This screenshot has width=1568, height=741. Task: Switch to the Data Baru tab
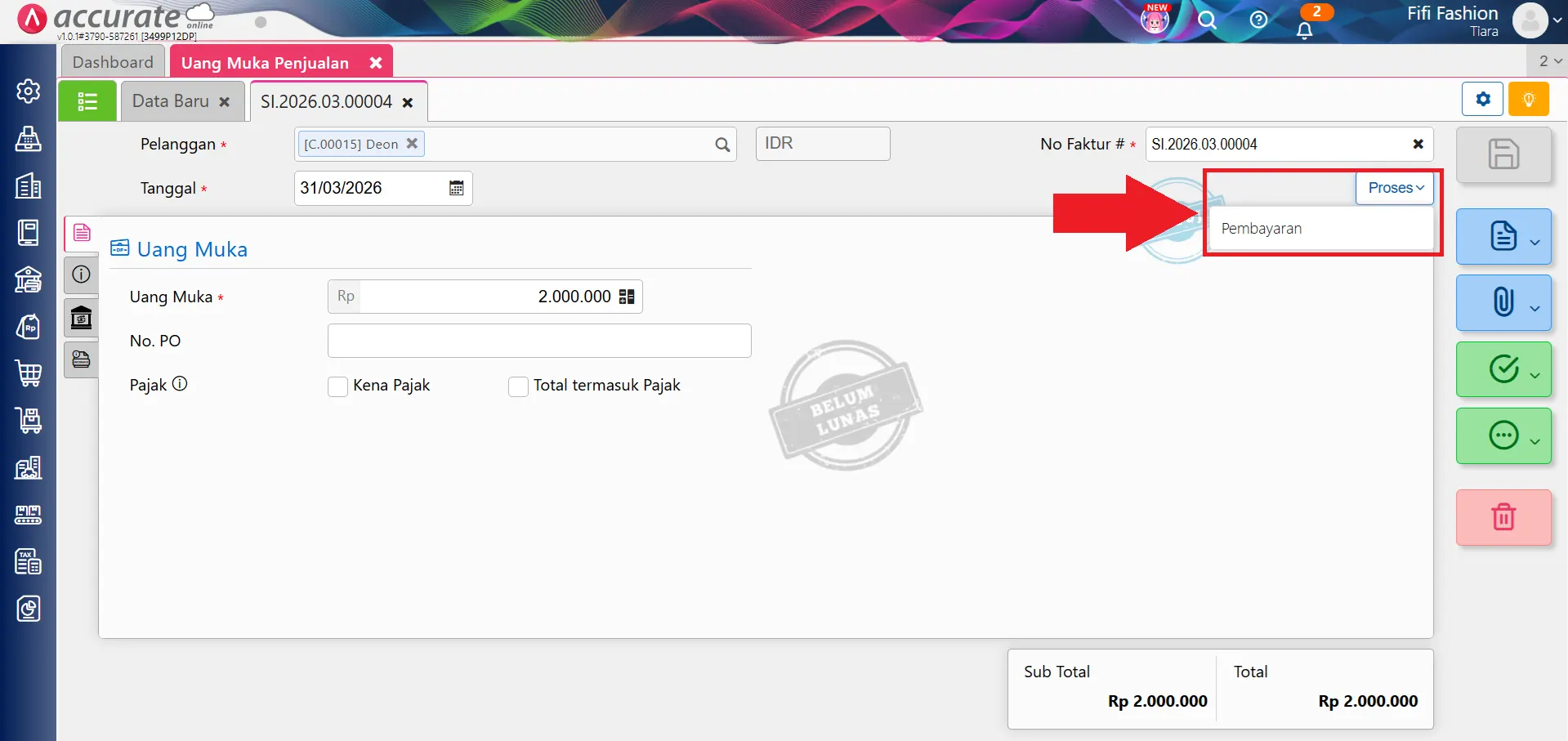(x=171, y=101)
